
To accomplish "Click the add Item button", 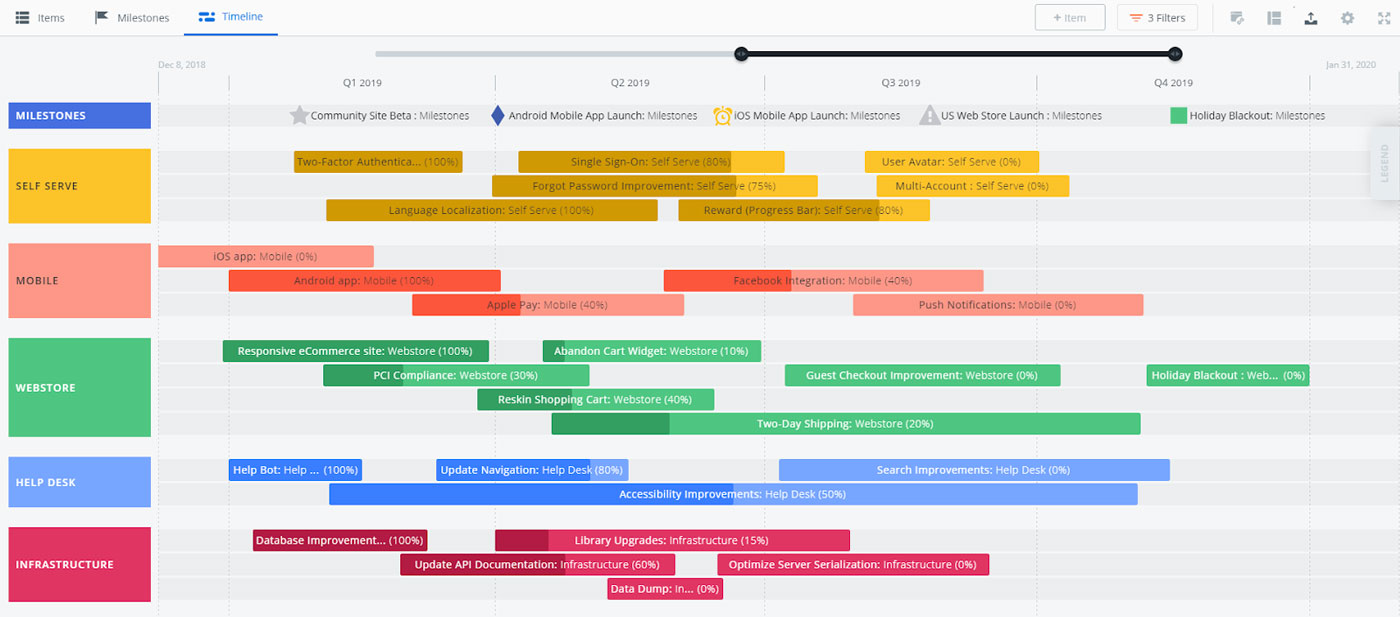I will 1069,18.
